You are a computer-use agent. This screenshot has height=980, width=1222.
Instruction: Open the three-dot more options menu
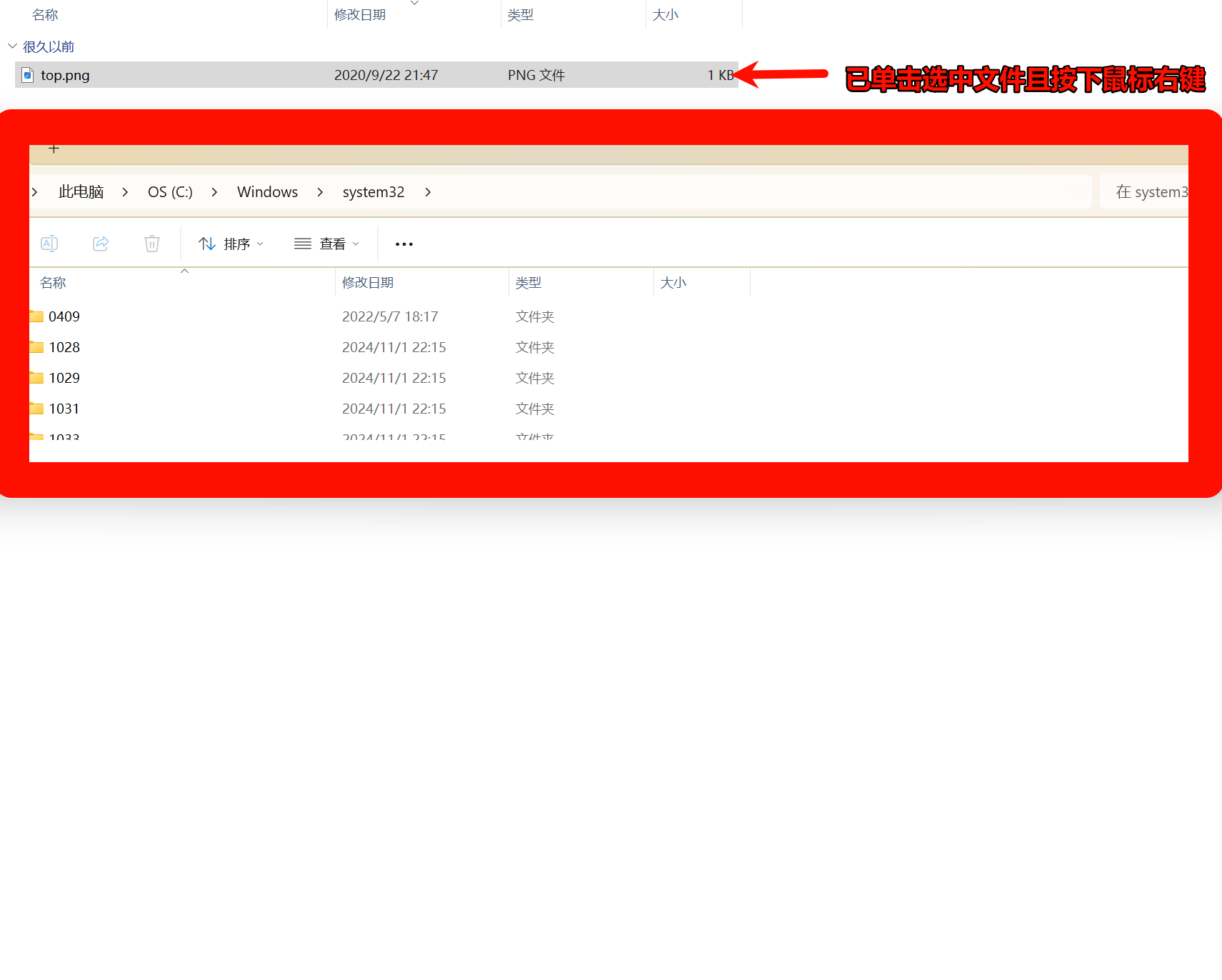click(404, 244)
